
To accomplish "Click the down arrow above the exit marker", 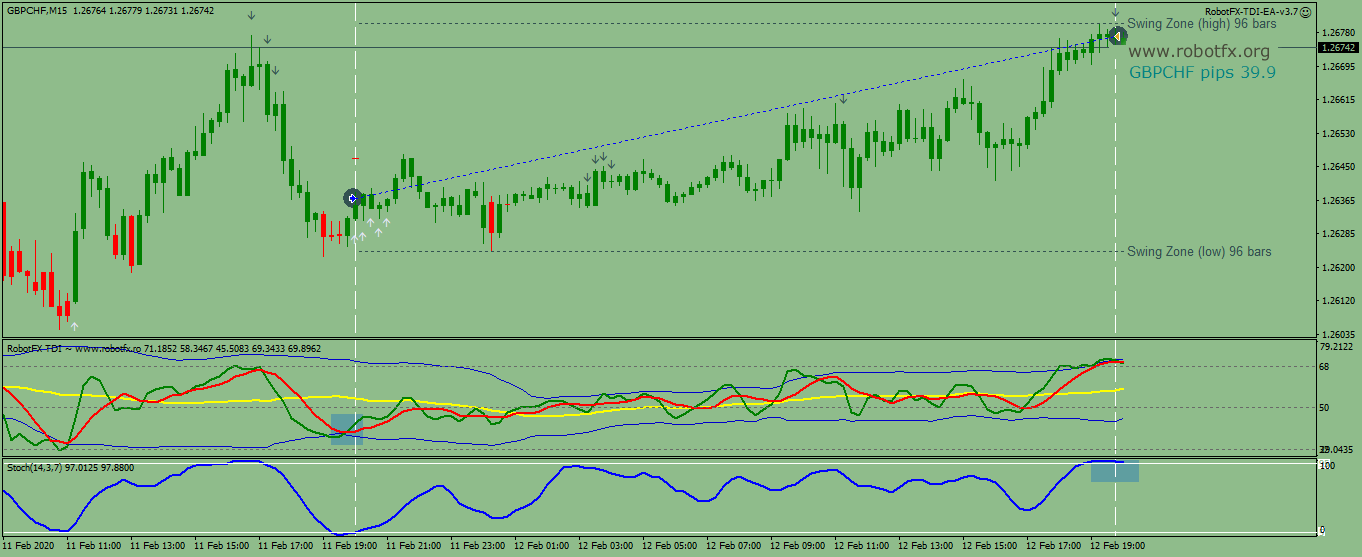I will [x=1115, y=12].
